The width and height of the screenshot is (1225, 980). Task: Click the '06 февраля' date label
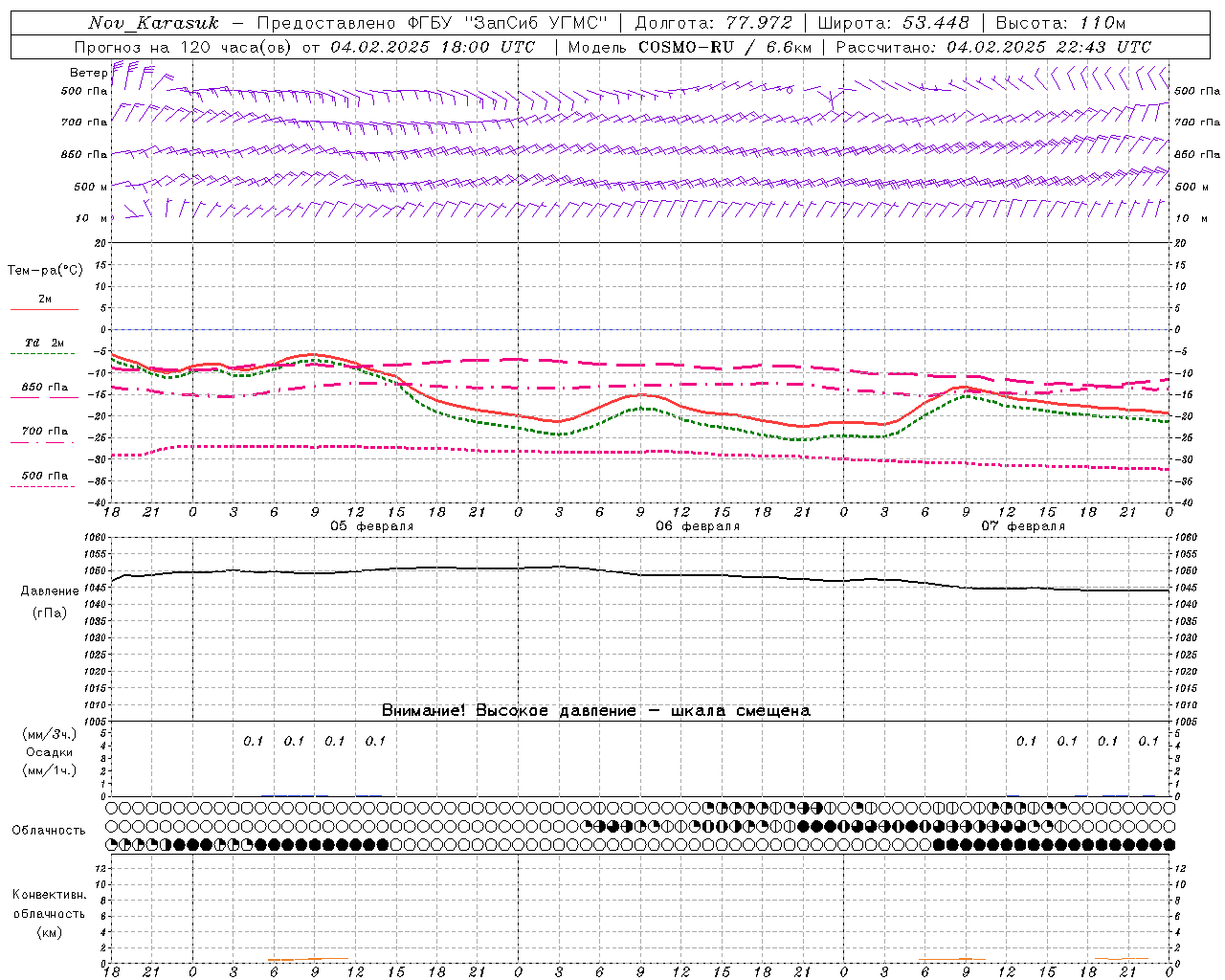(698, 526)
